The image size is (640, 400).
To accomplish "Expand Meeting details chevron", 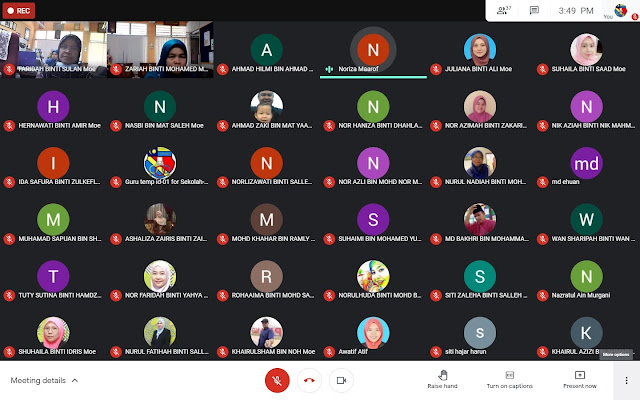I will pyautogui.click(x=75, y=380).
